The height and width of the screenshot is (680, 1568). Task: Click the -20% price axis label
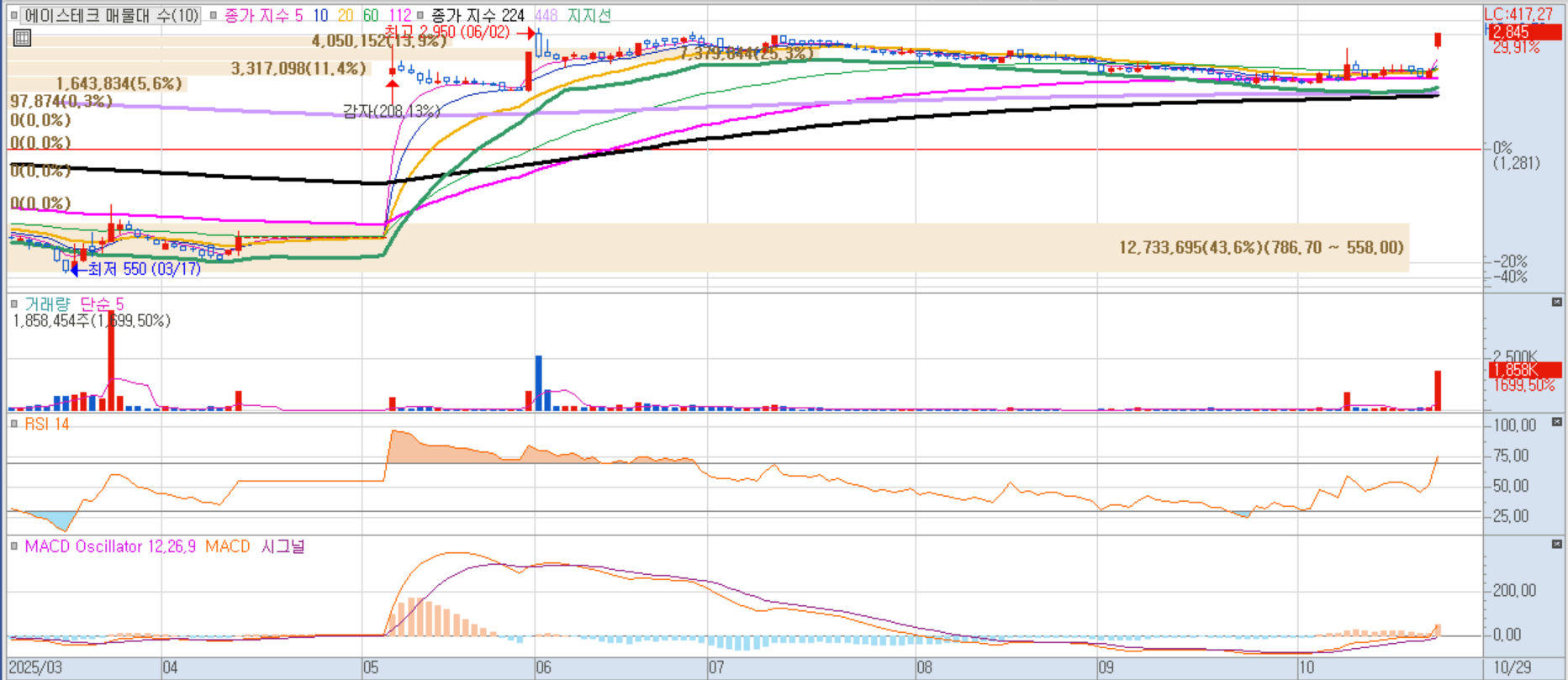click(x=1510, y=261)
